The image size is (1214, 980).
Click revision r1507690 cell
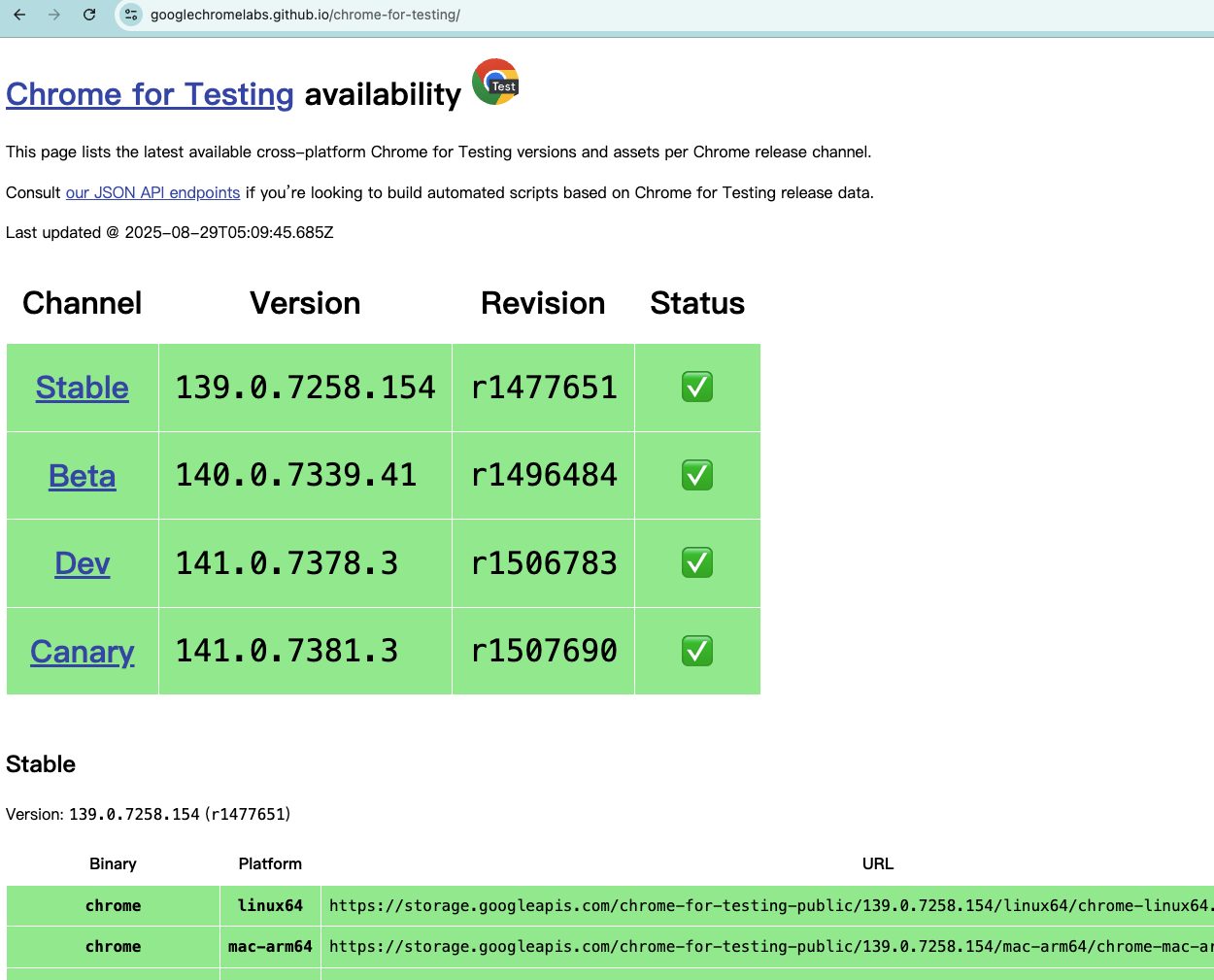point(544,651)
